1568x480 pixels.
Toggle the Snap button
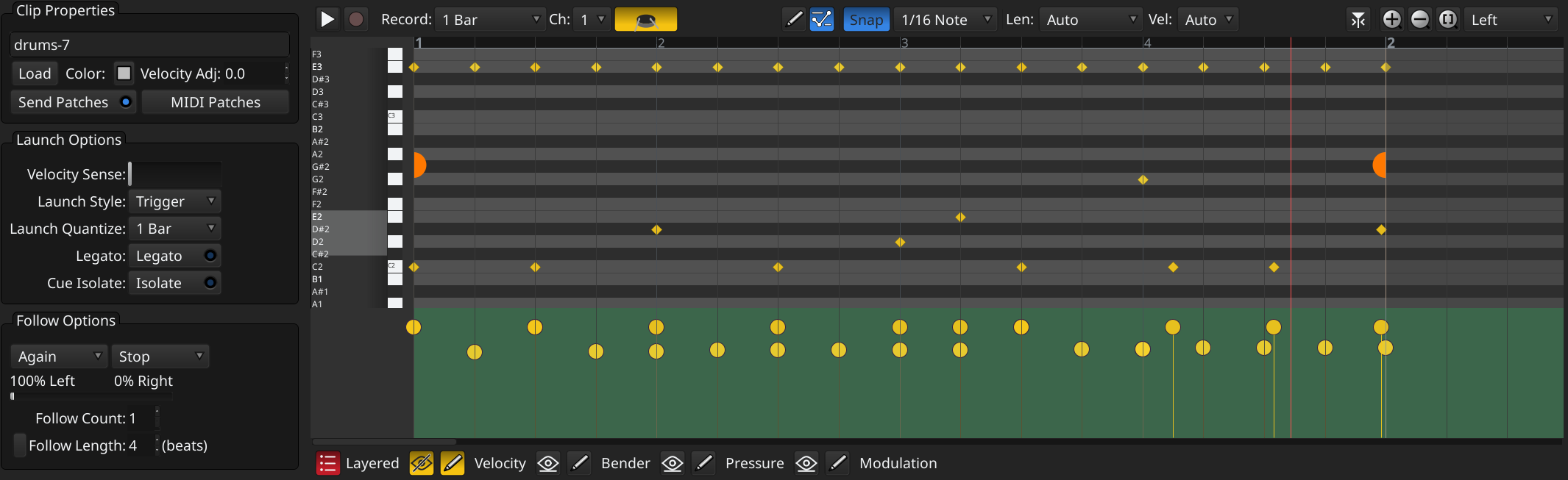point(866,20)
